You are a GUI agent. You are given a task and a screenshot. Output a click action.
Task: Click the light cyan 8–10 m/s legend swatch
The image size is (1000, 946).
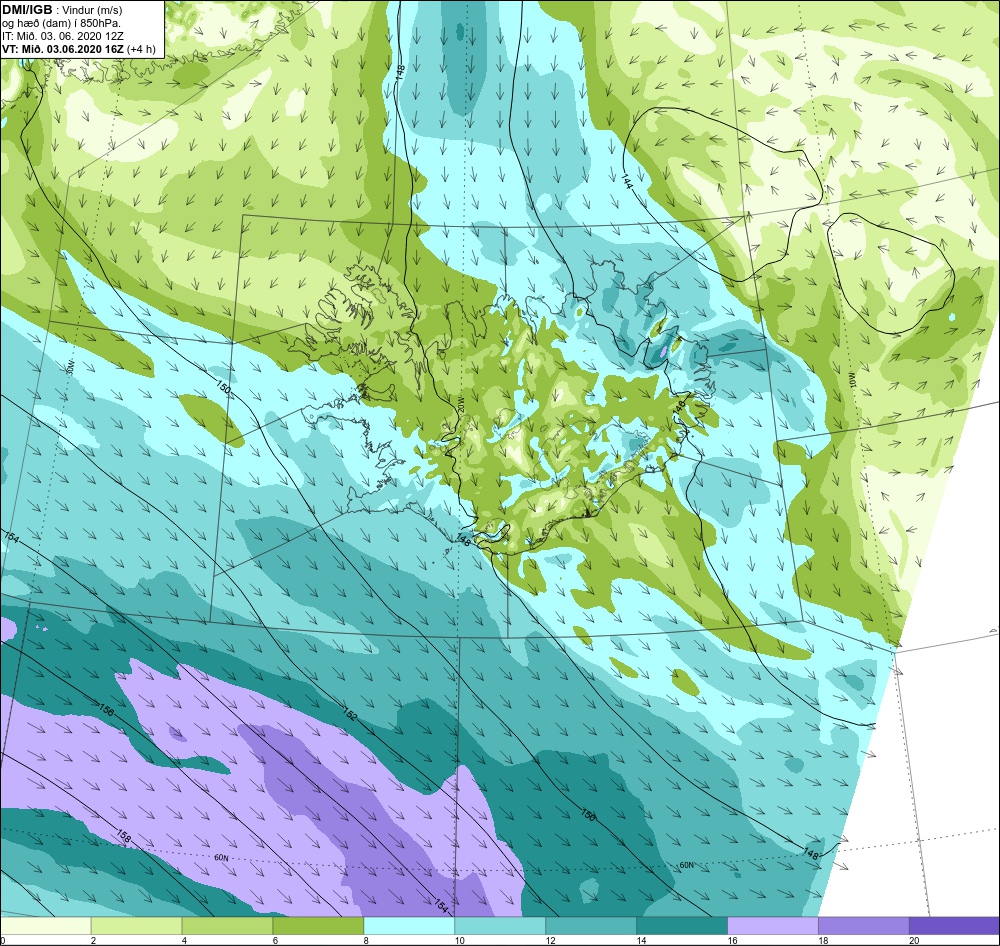click(409, 925)
